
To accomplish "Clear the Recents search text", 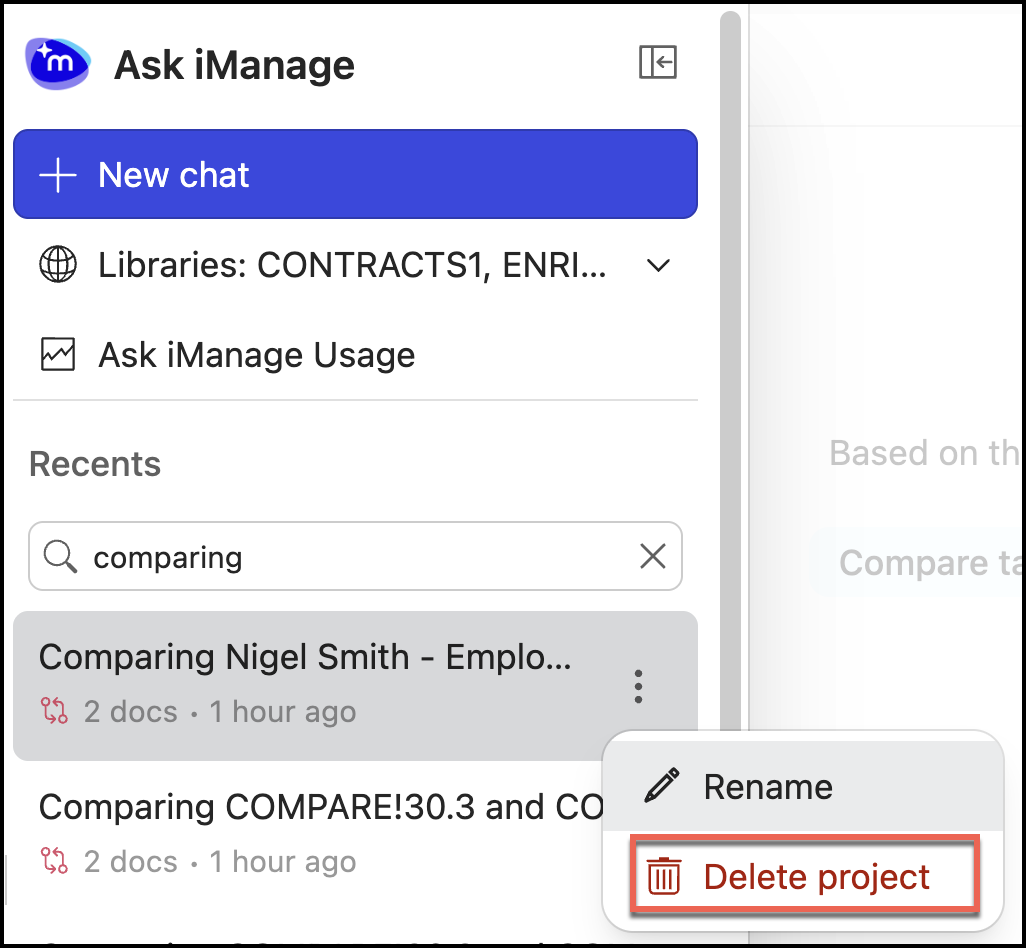I will (653, 557).
